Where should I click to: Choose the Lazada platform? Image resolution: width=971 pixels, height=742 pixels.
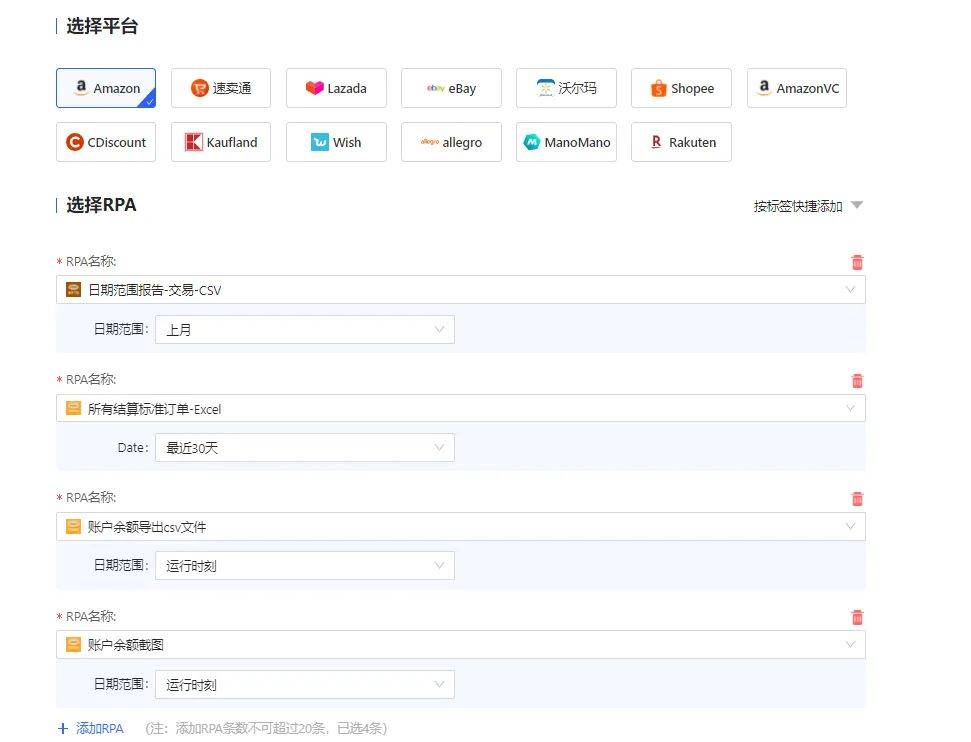click(x=336, y=88)
